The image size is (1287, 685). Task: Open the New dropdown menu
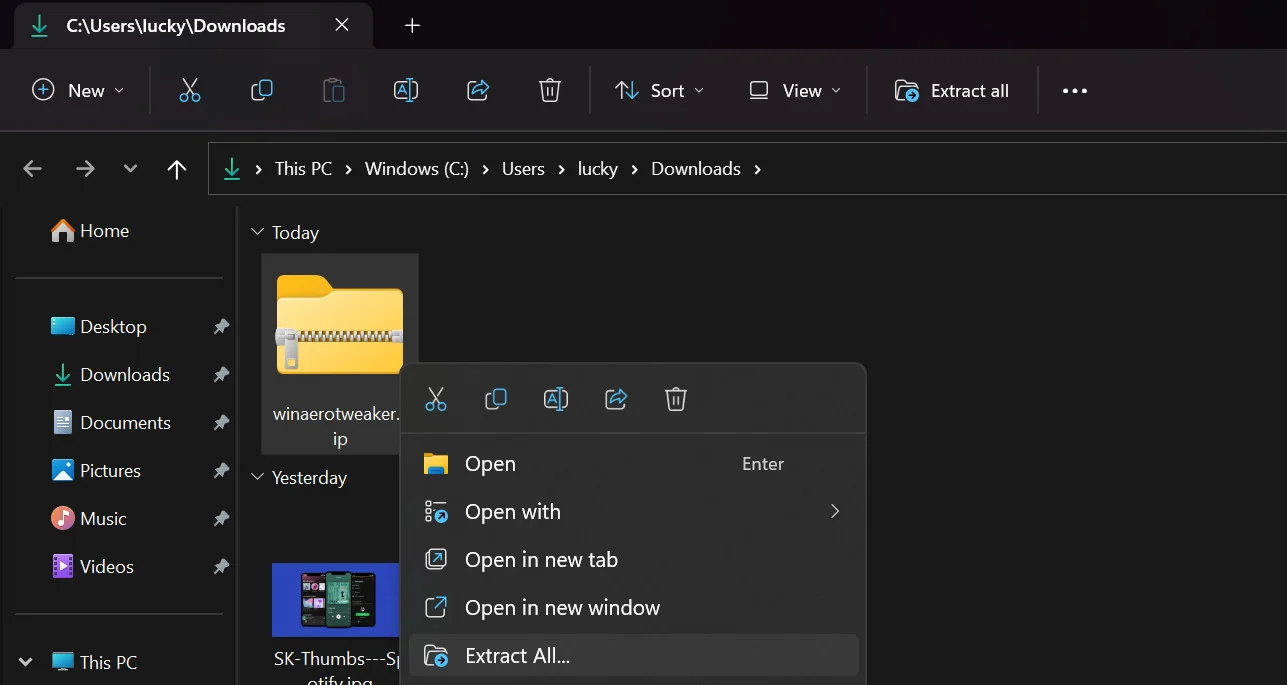pyautogui.click(x=78, y=91)
